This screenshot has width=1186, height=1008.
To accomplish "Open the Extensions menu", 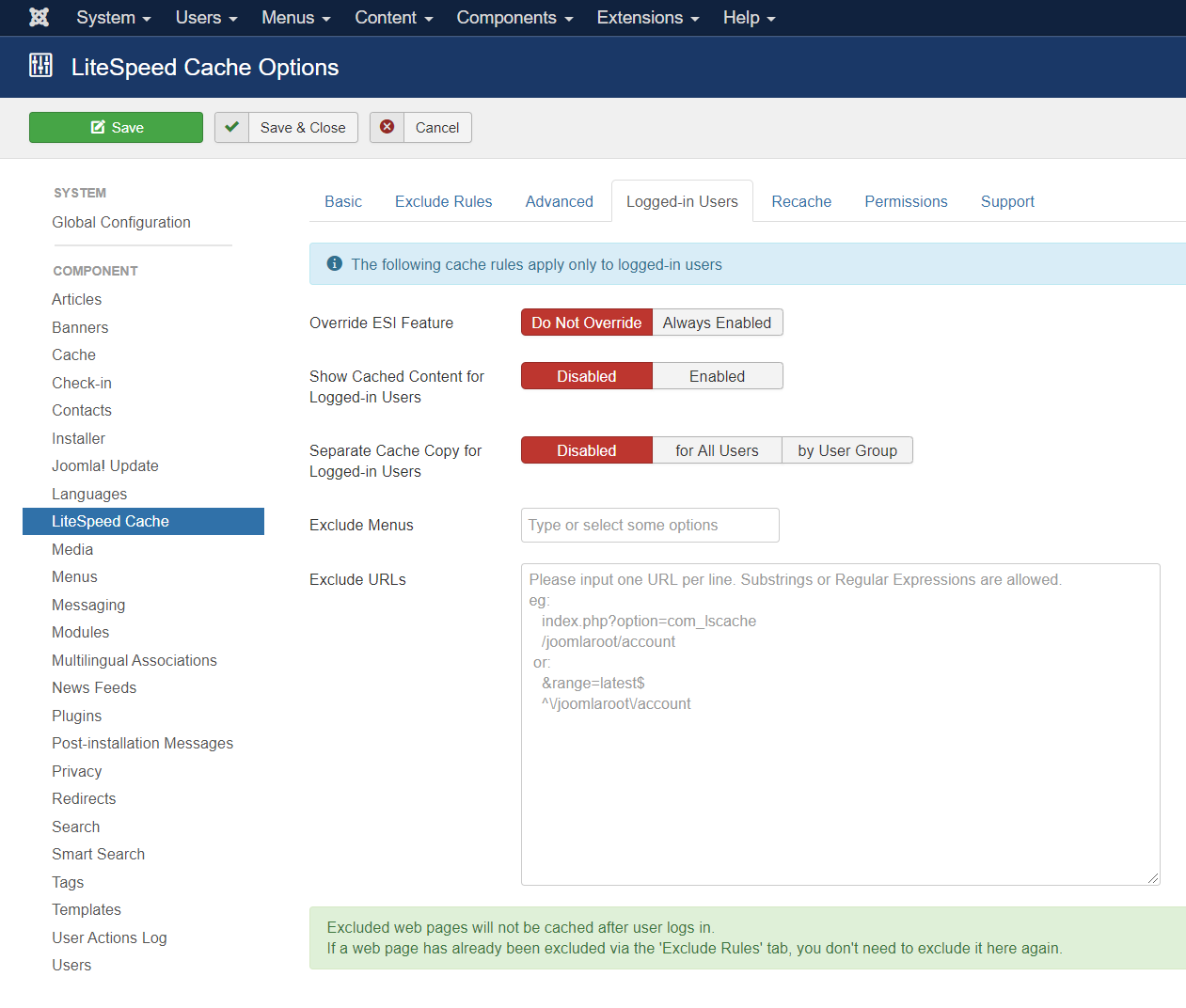I will (647, 18).
